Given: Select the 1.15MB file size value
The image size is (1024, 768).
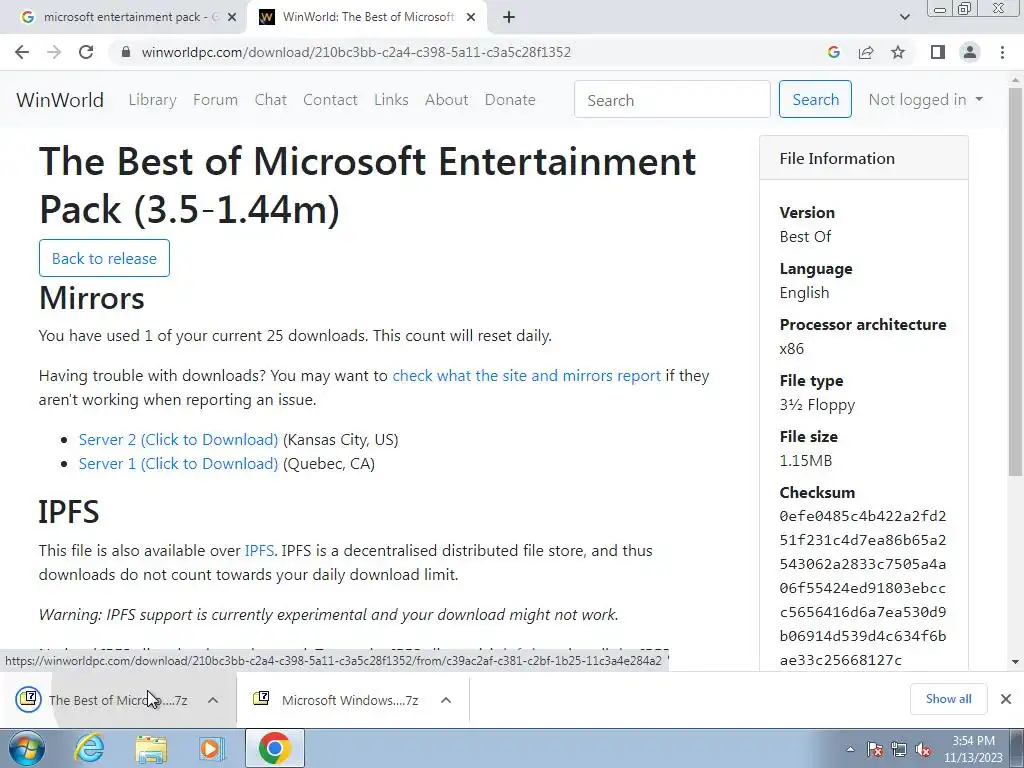Looking at the screenshot, I should point(805,460).
